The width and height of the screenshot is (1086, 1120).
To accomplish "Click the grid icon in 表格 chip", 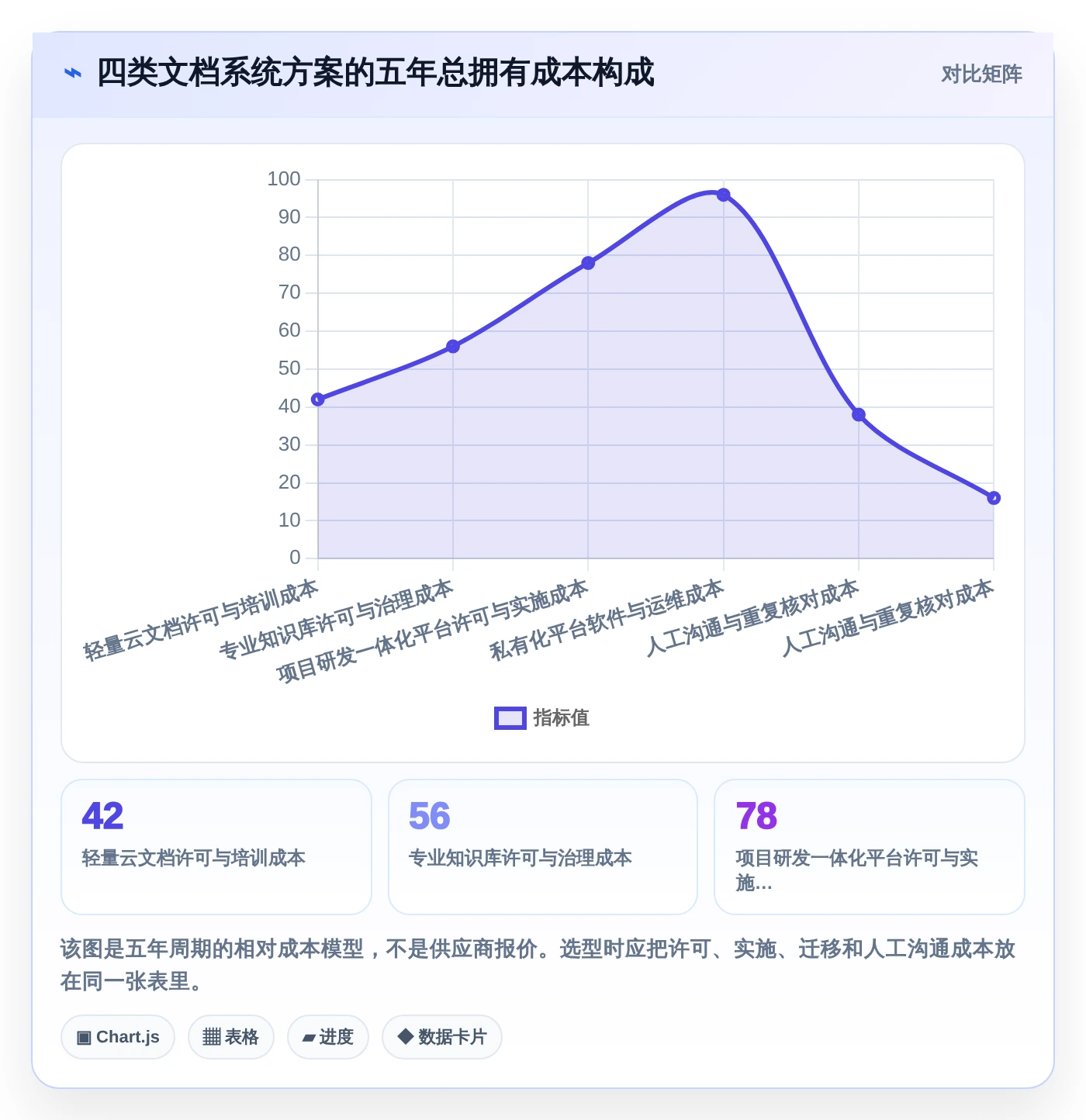I will 212,1037.
